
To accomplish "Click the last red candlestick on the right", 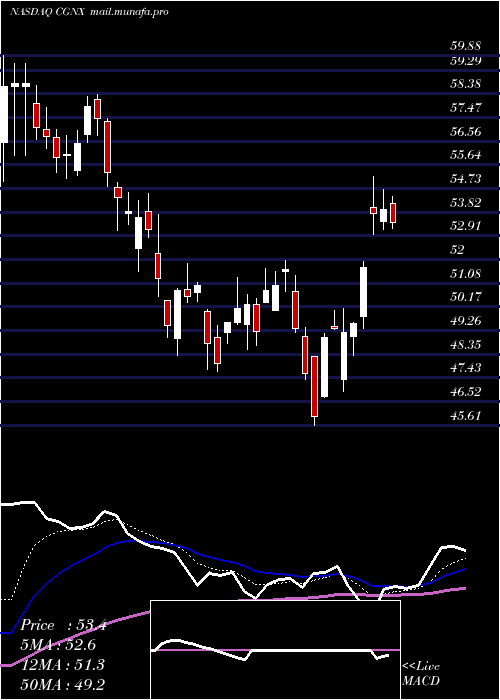I will pos(393,213).
